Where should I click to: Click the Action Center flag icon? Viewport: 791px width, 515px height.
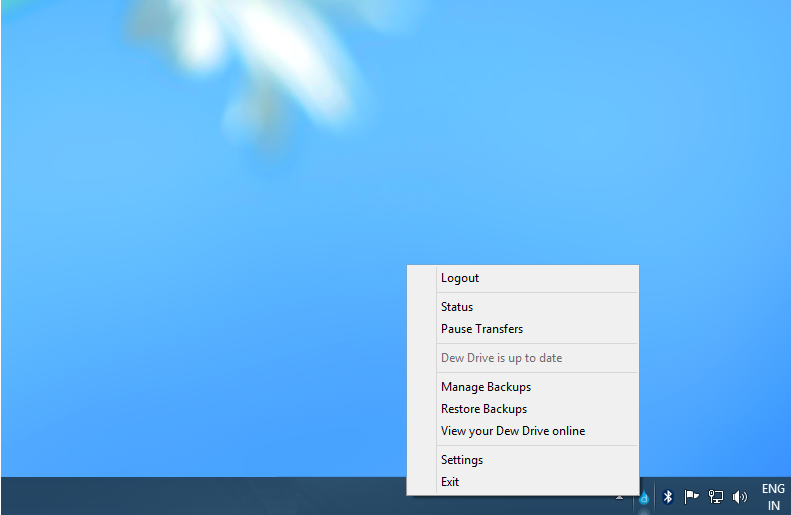click(692, 497)
